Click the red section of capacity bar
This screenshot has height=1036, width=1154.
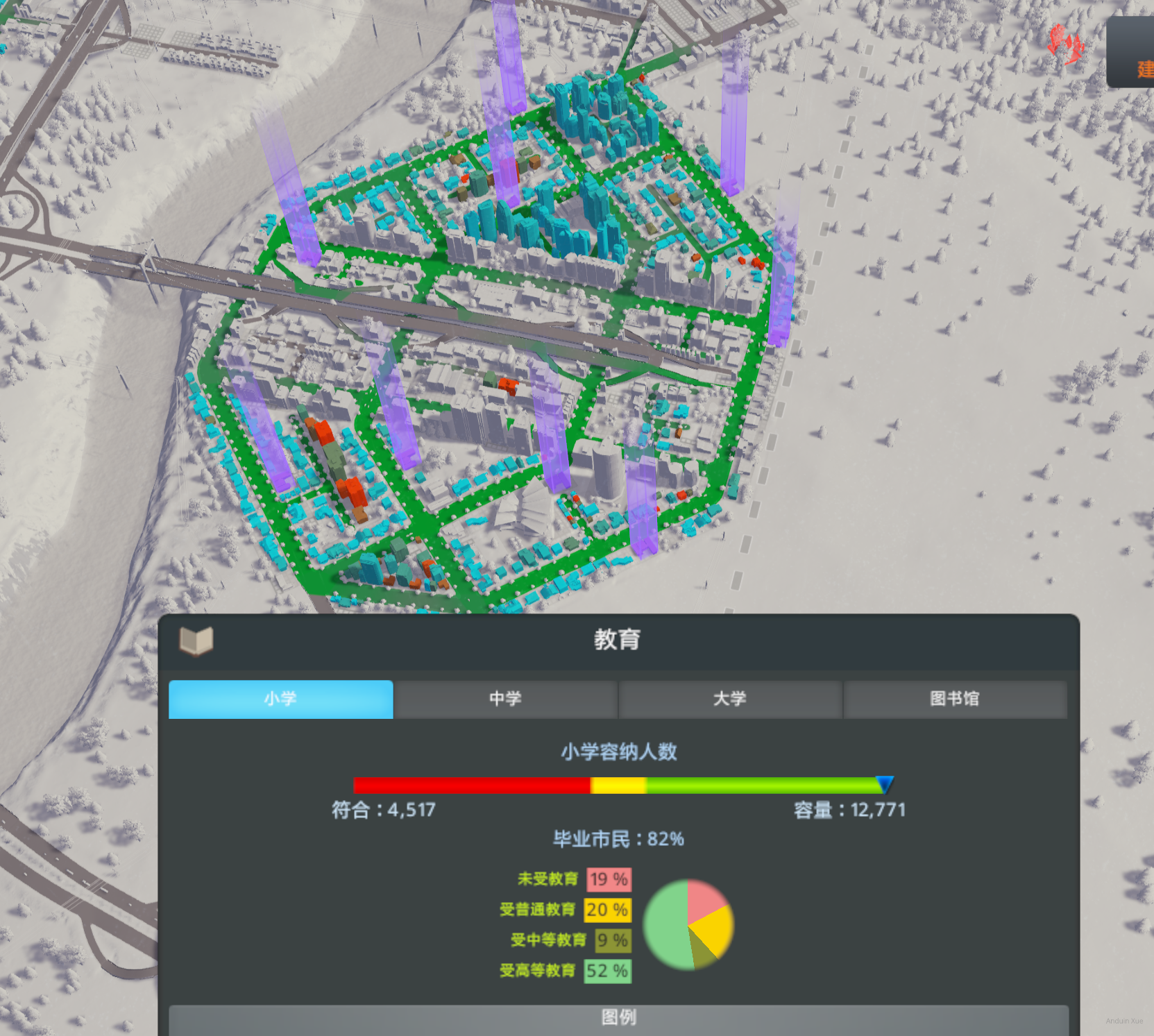472,785
